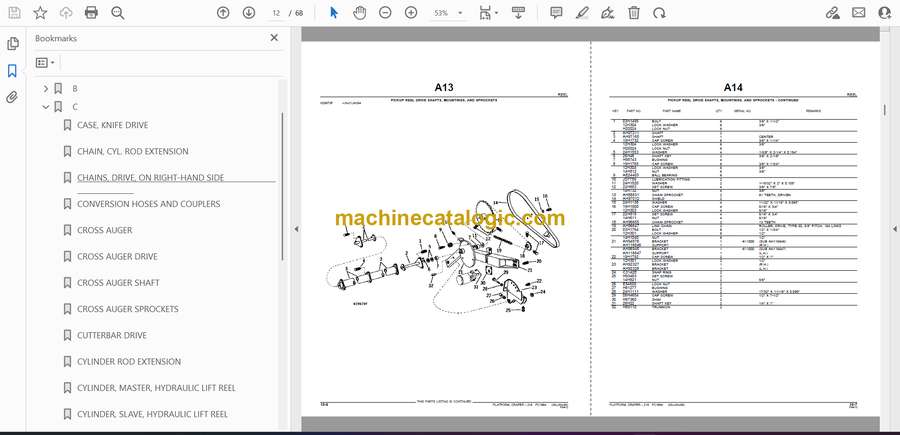Open the sign document tool

click(608, 13)
